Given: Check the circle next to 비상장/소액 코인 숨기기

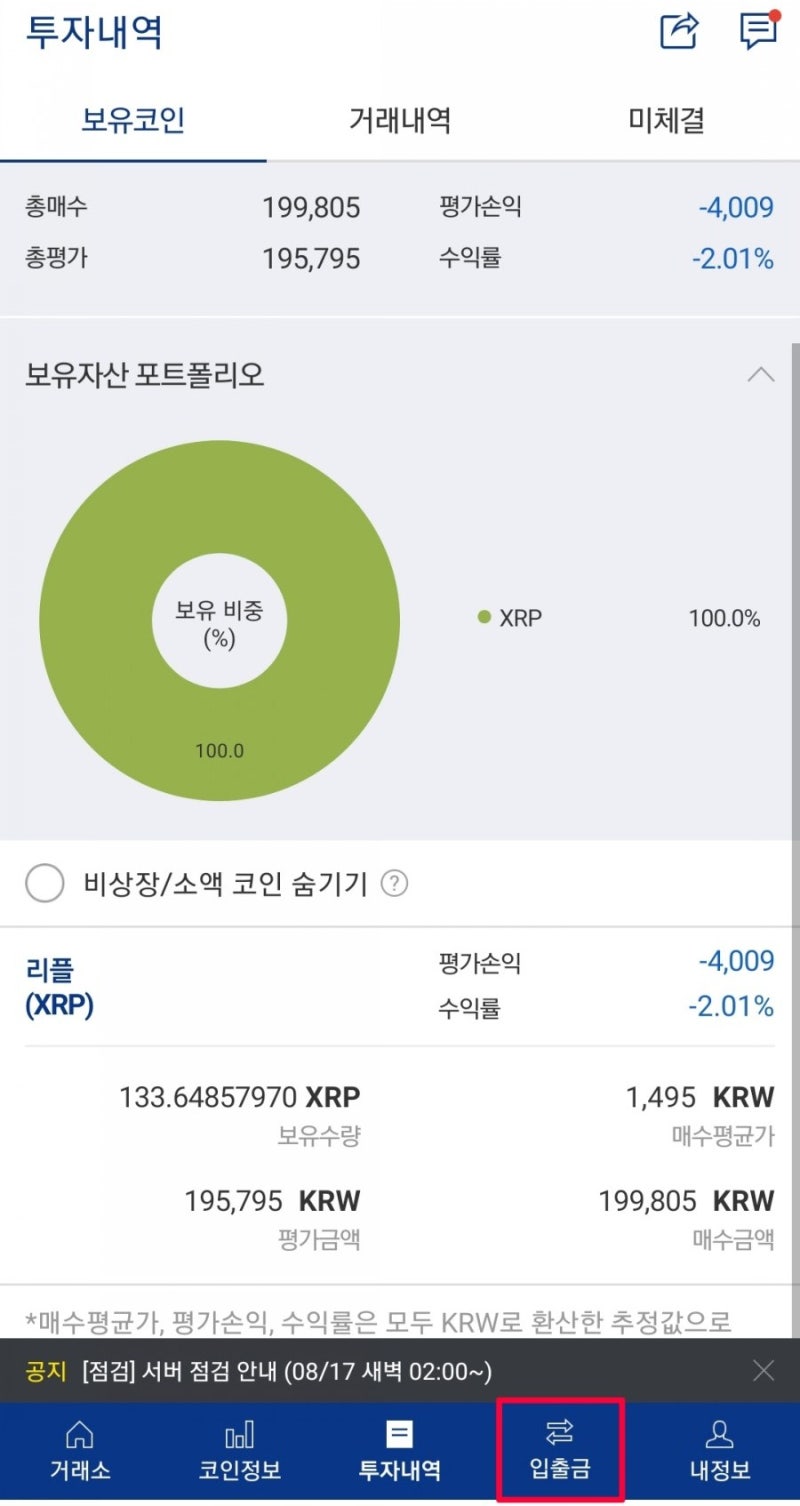Looking at the screenshot, I should click(x=45, y=883).
